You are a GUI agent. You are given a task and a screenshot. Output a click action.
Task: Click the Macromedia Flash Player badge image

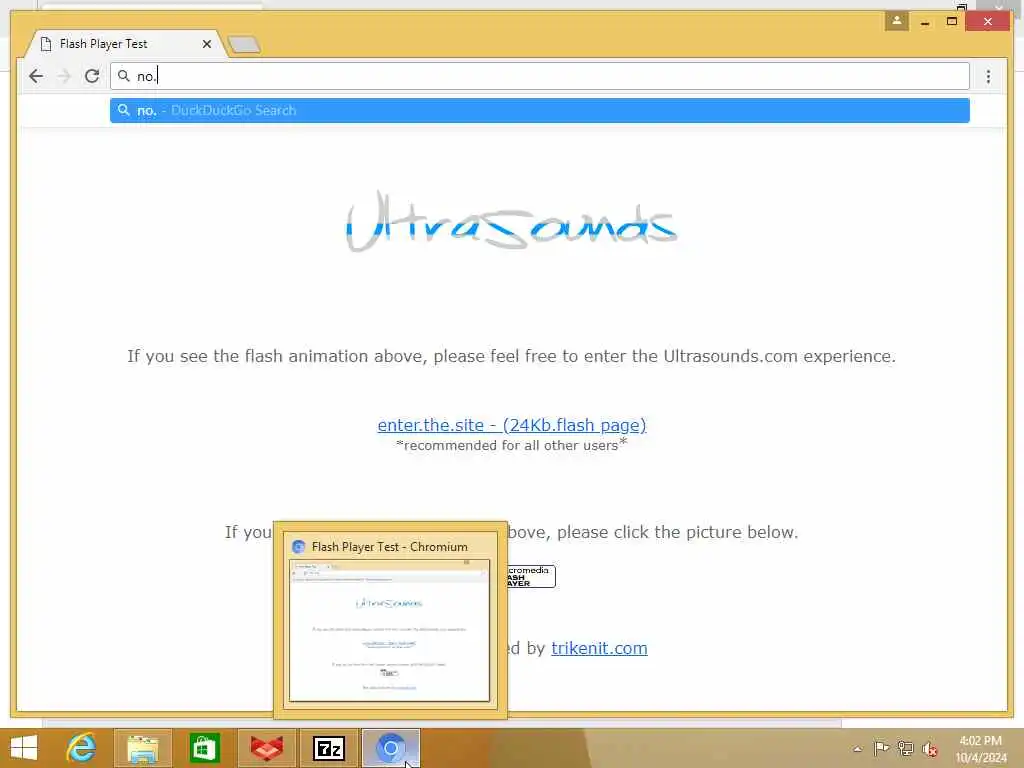tap(531, 577)
